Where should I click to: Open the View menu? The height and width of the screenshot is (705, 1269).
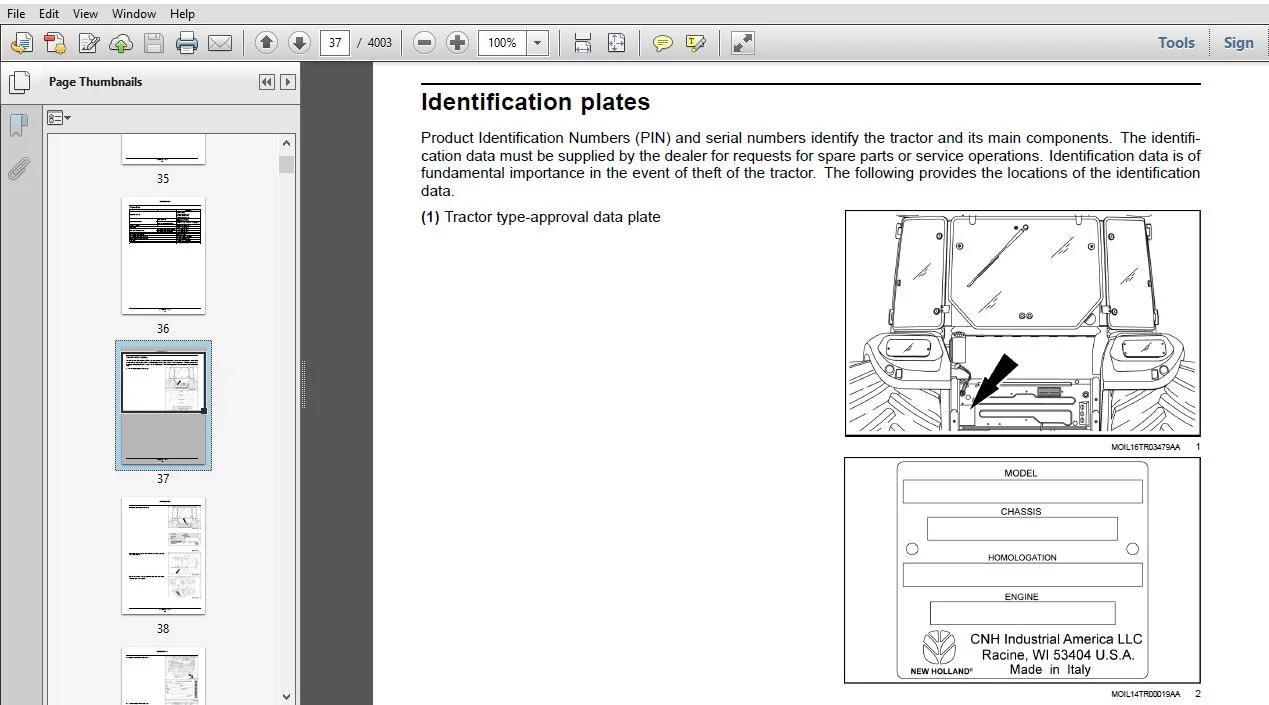(85, 14)
